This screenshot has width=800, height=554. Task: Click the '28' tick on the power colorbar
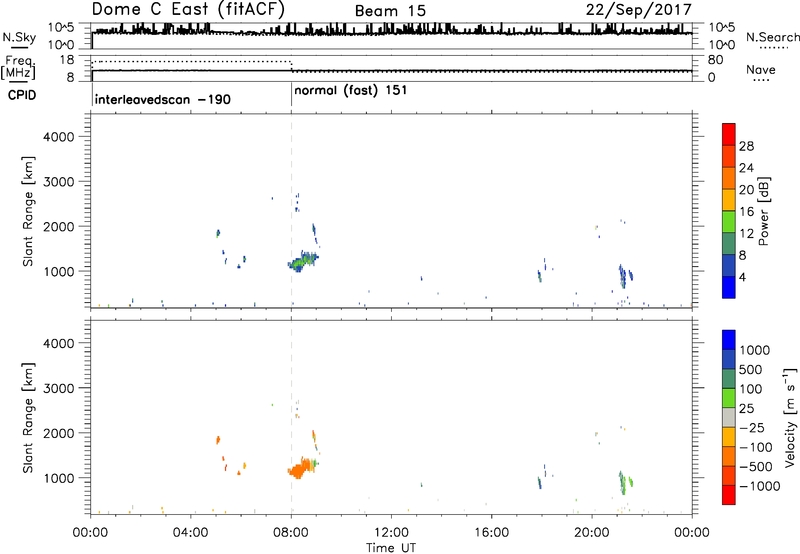coord(746,146)
